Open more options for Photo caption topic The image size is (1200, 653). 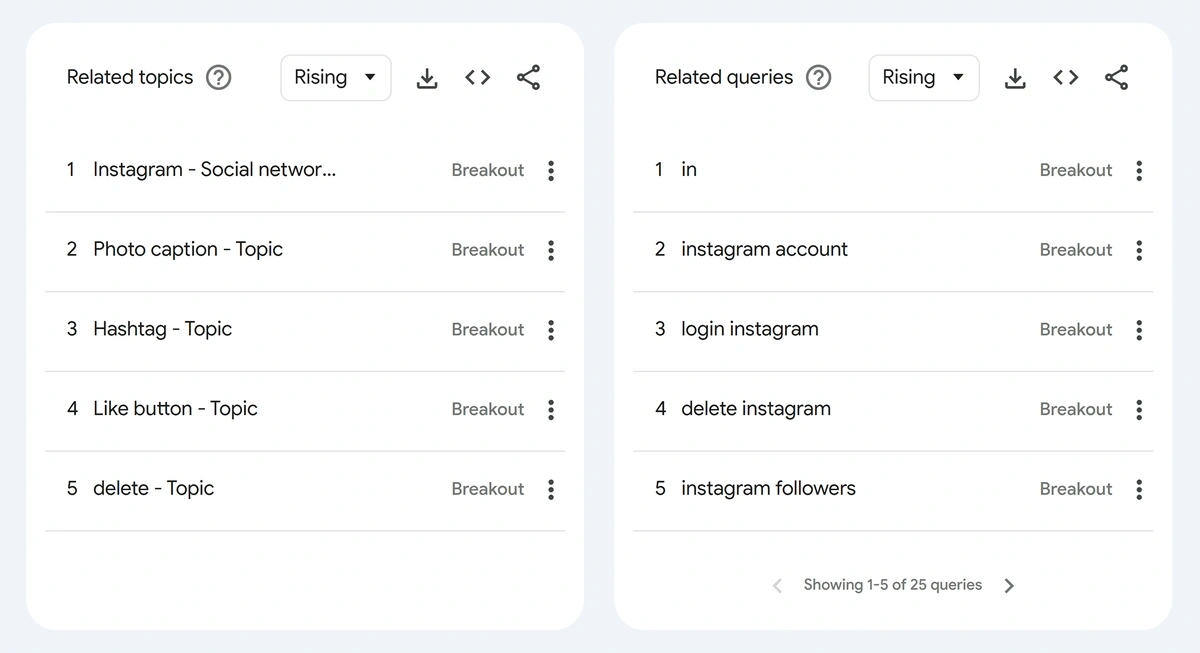click(551, 250)
